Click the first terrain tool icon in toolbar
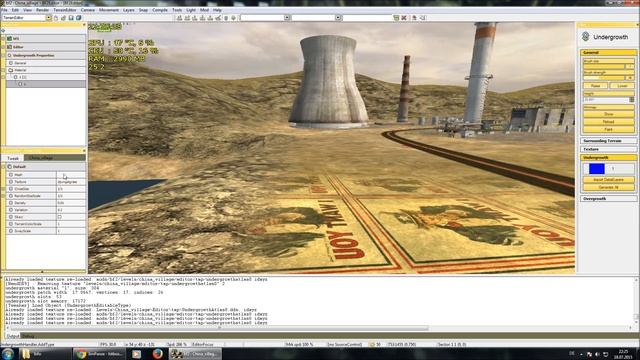The height and width of the screenshot is (360, 640). (179, 18)
